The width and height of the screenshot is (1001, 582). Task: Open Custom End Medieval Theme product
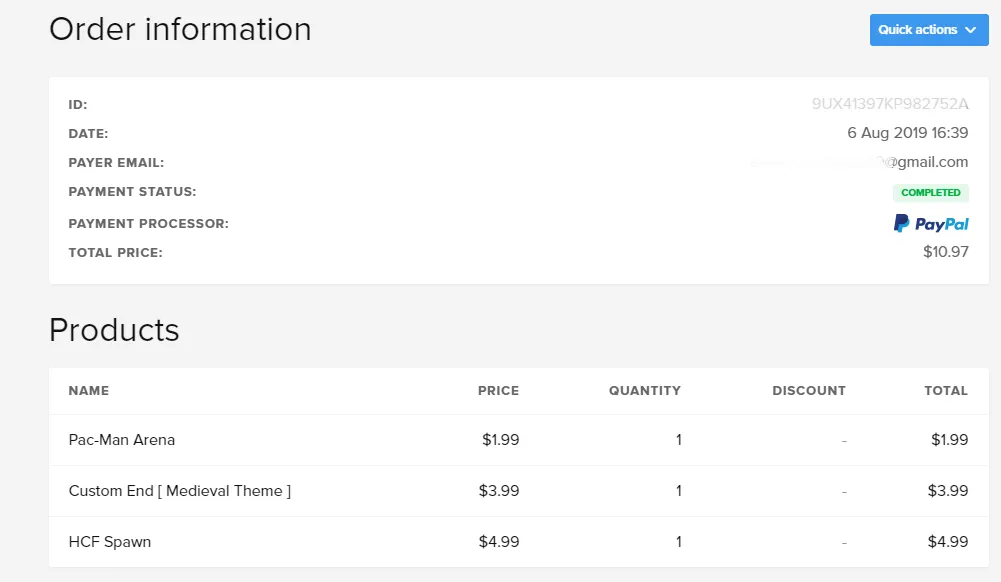pos(180,491)
